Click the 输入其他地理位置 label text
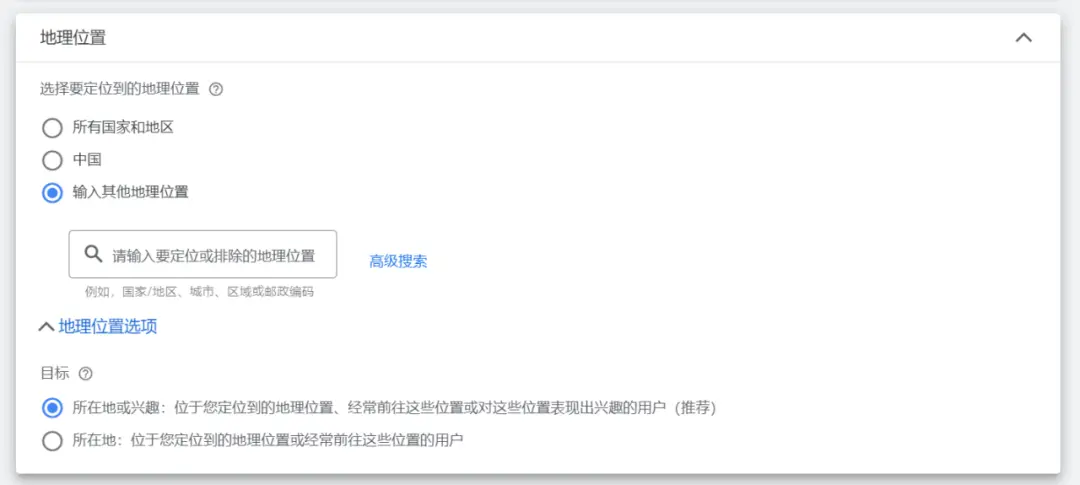Screen dimensions: 1080x485 (x=130, y=192)
